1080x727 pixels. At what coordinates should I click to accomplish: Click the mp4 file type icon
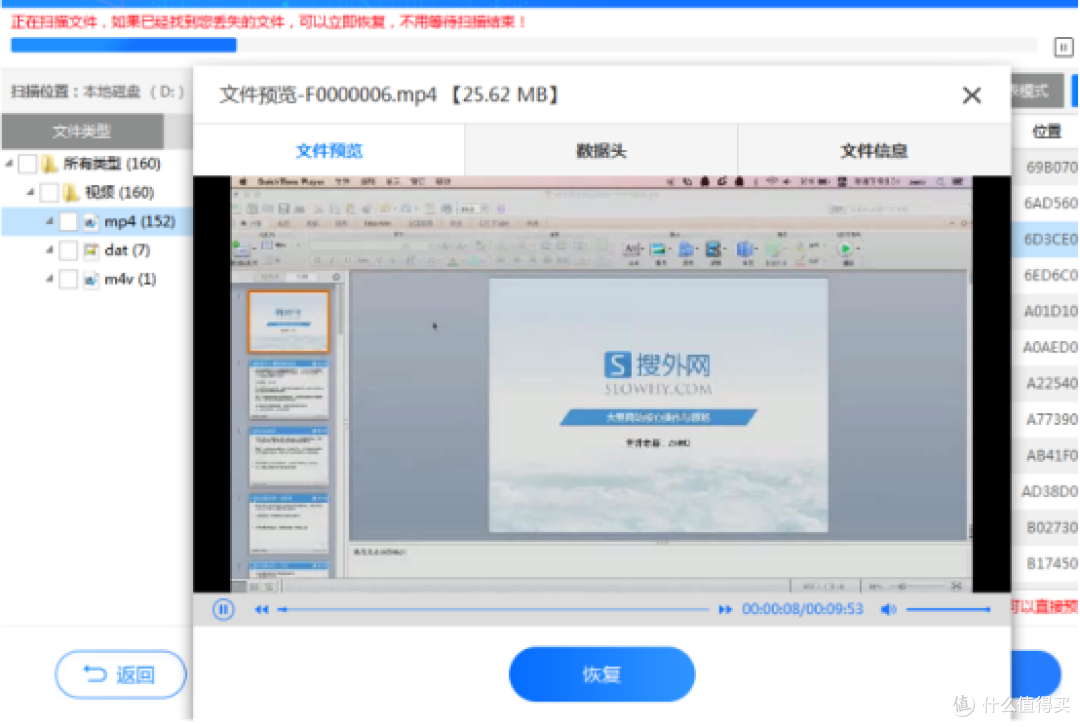[90, 222]
